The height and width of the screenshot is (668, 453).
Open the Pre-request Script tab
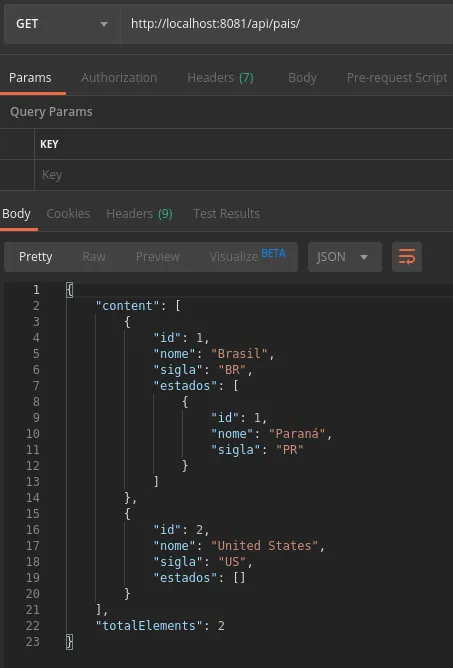tap(397, 78)
